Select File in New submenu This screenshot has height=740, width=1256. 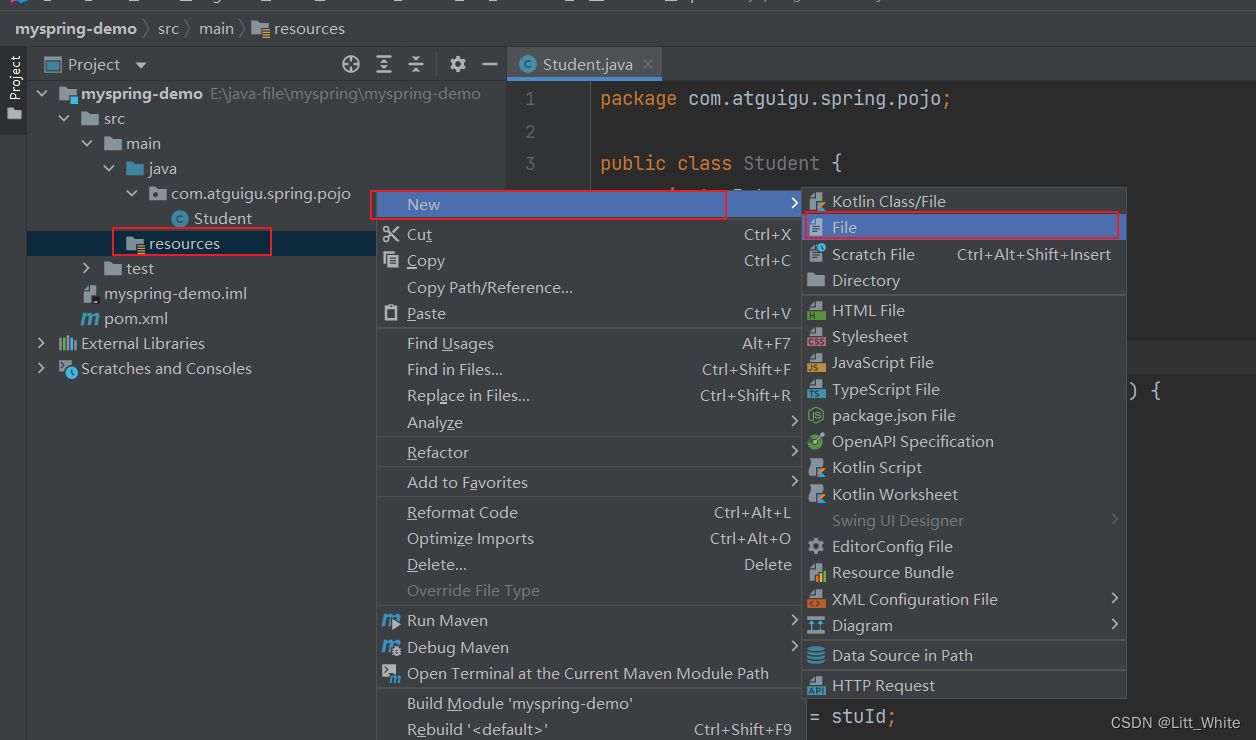click(965, 228)
